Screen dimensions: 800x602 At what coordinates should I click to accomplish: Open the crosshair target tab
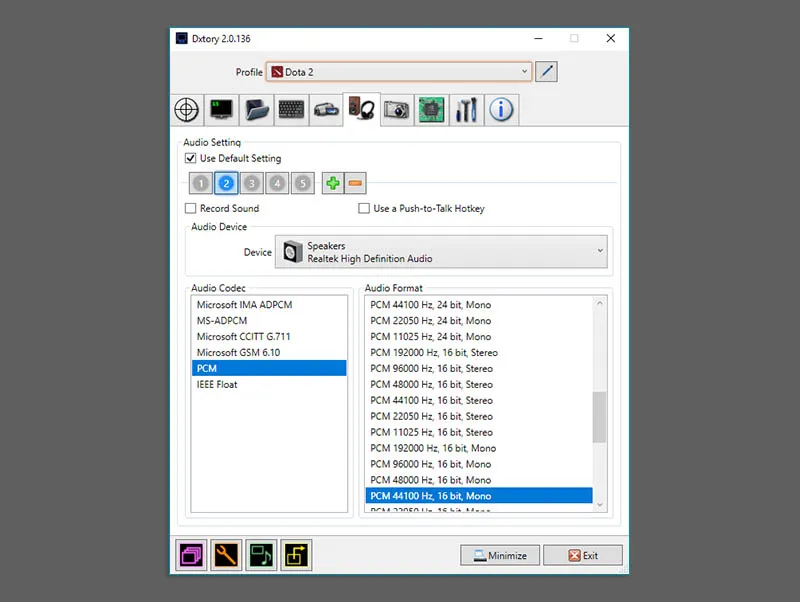click(186, 110)
